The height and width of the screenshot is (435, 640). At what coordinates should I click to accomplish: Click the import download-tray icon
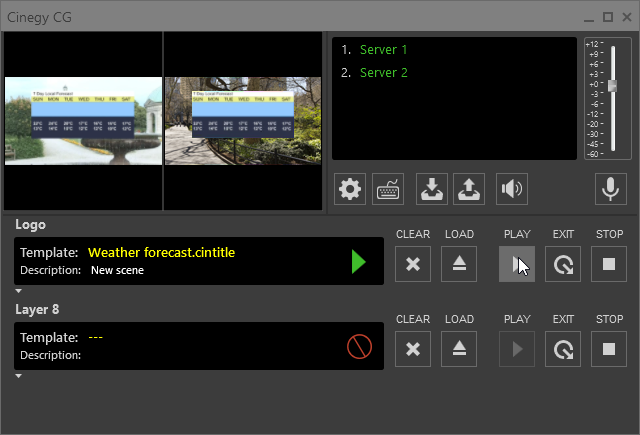tap(431, 189)
